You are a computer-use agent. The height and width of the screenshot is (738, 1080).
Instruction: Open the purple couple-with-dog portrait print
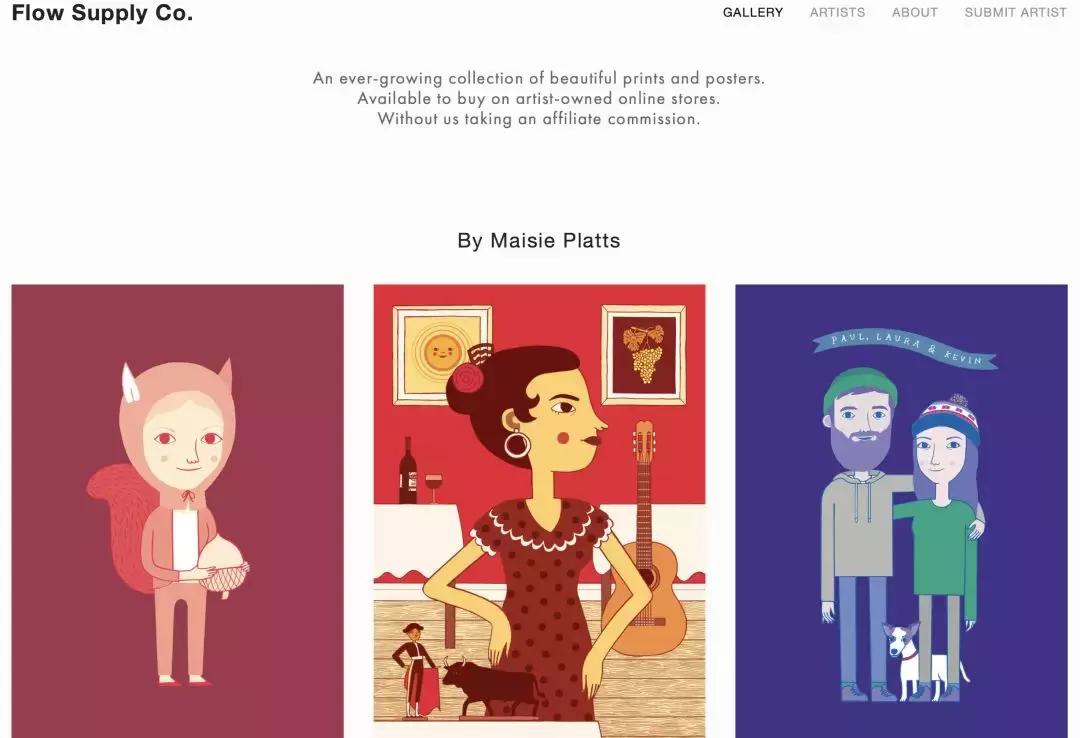tap(902, 511)
